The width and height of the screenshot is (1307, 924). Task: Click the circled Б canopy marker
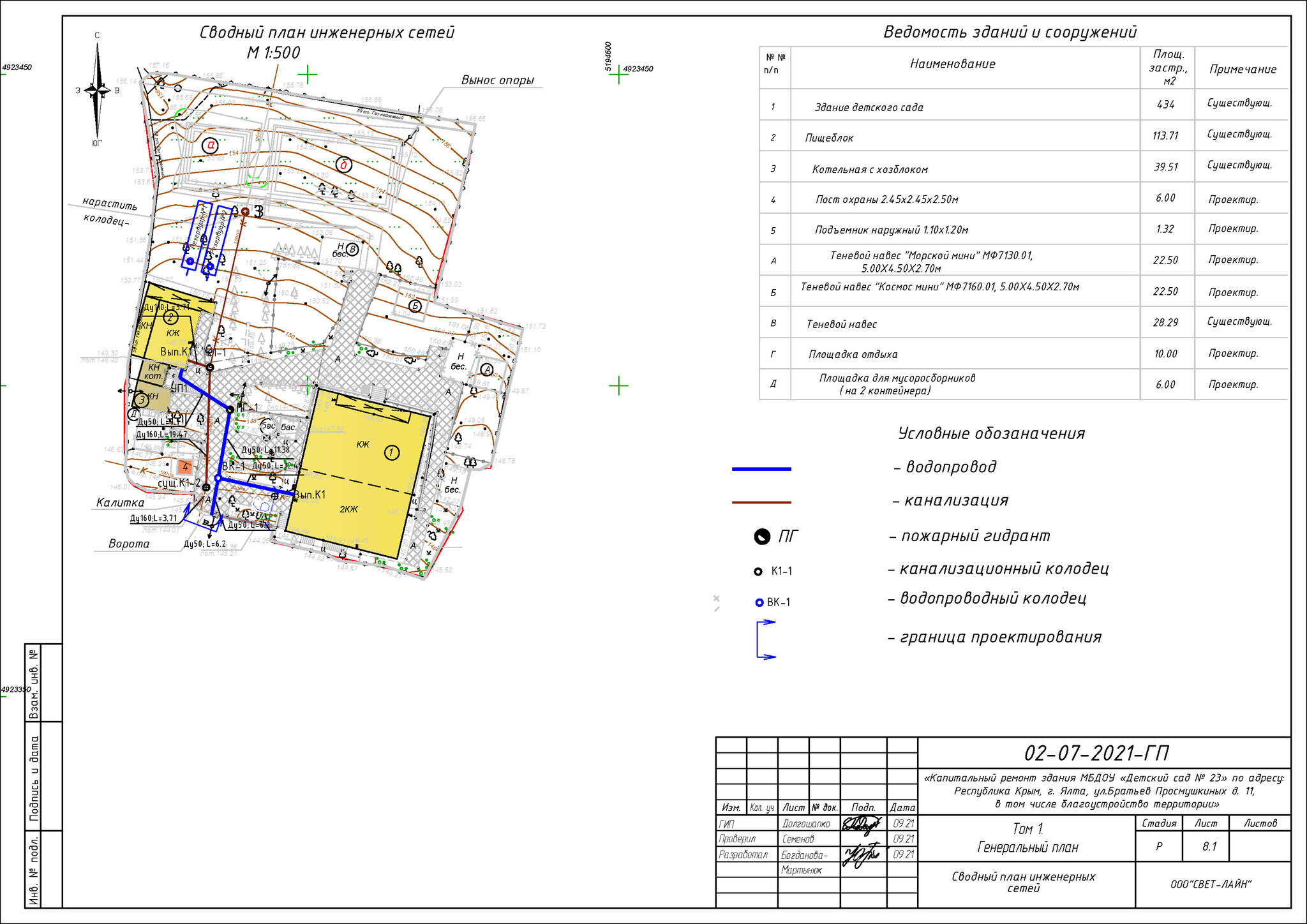[x=415, y=306]
